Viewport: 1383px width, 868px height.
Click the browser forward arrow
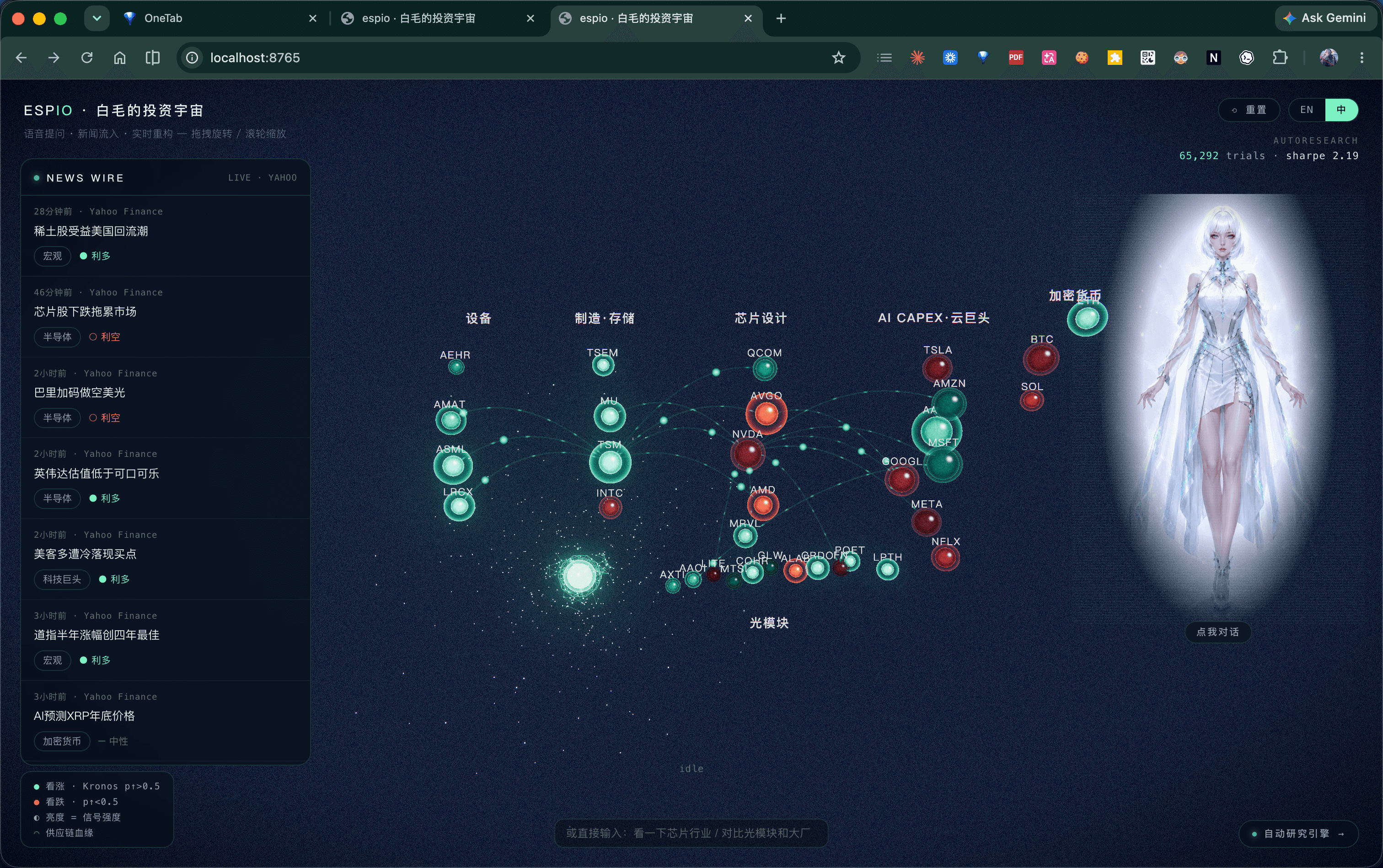click(x=54, y=58)
